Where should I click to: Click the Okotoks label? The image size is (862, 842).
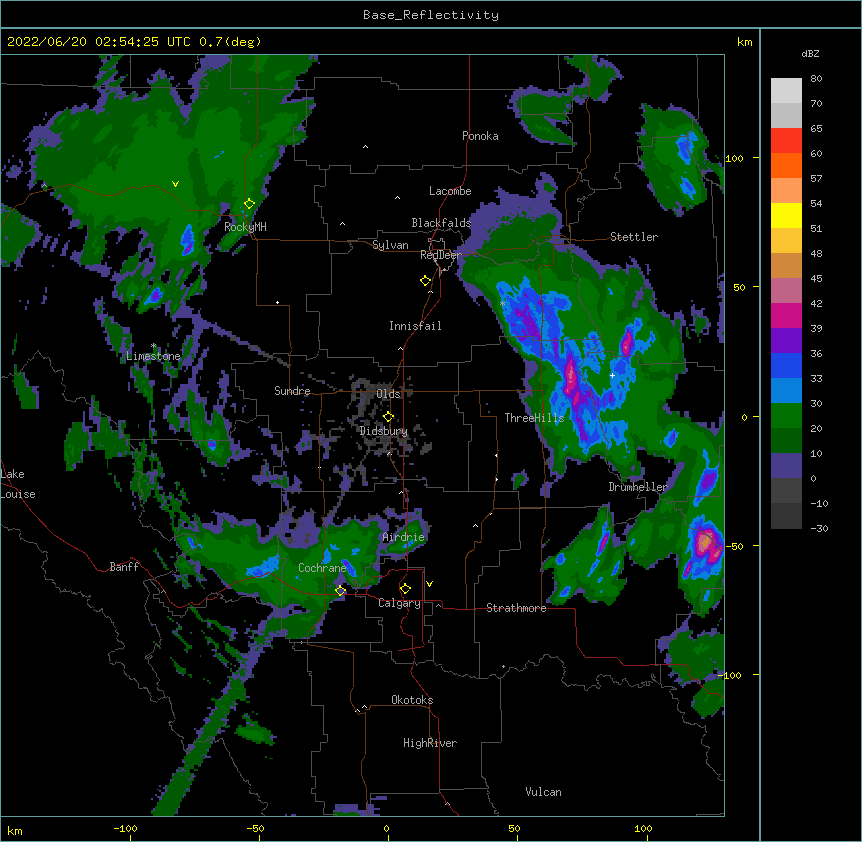[x=412, y=700]
